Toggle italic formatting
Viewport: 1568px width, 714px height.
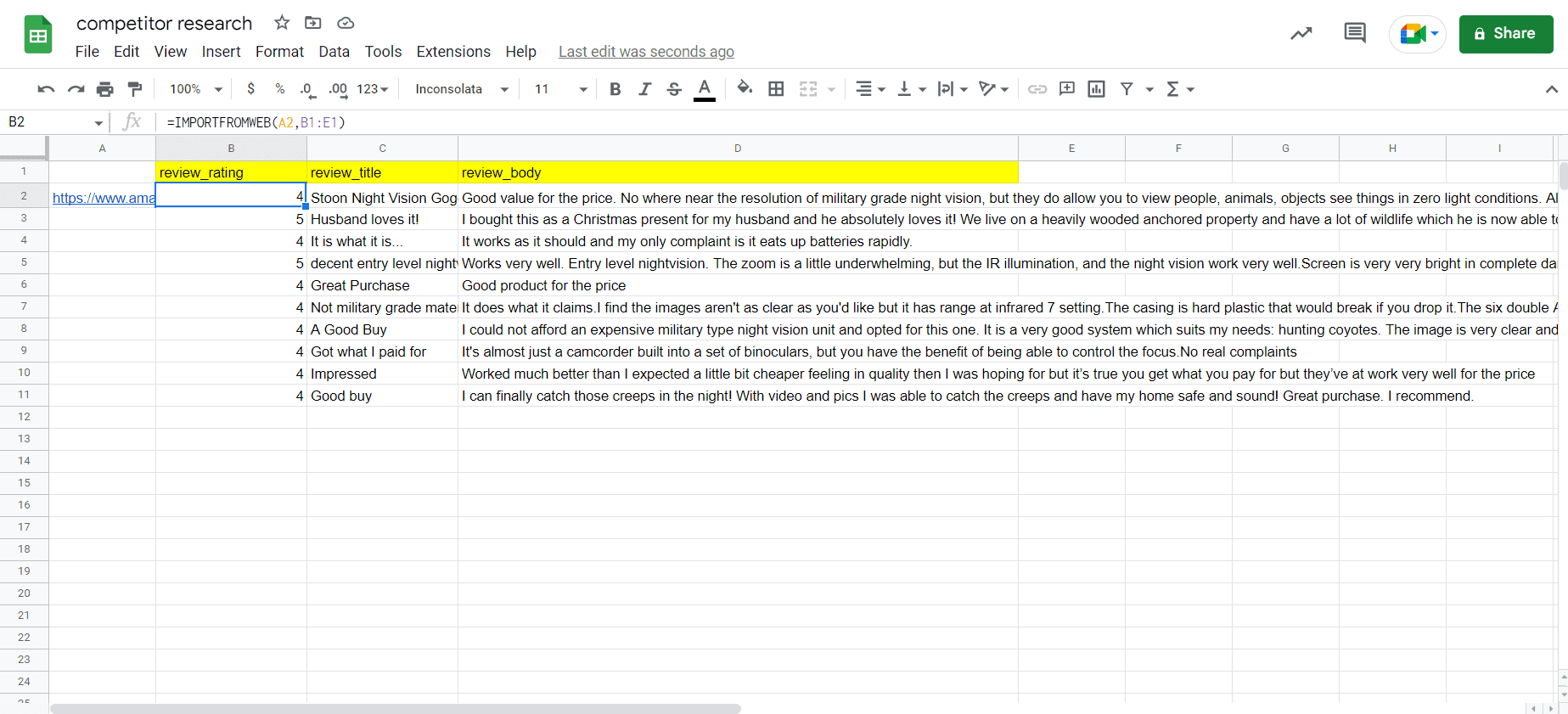pyautogui.click(x=644, y=89)
